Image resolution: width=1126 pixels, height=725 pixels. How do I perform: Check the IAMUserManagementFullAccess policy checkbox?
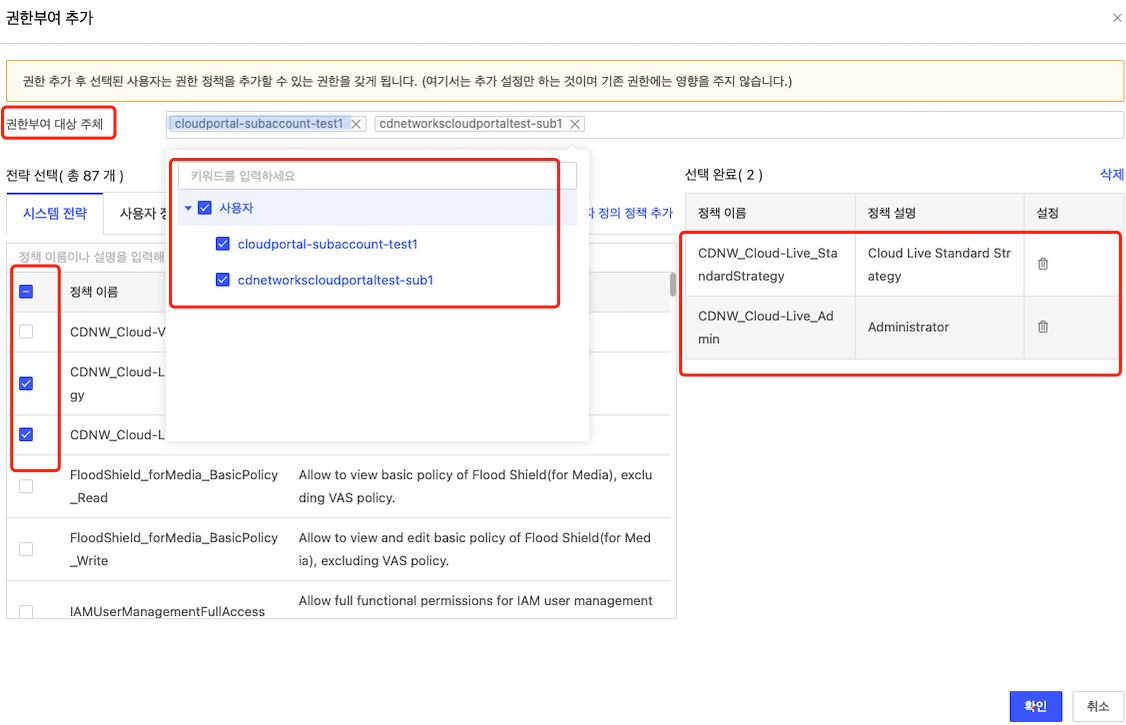(26, 611)
